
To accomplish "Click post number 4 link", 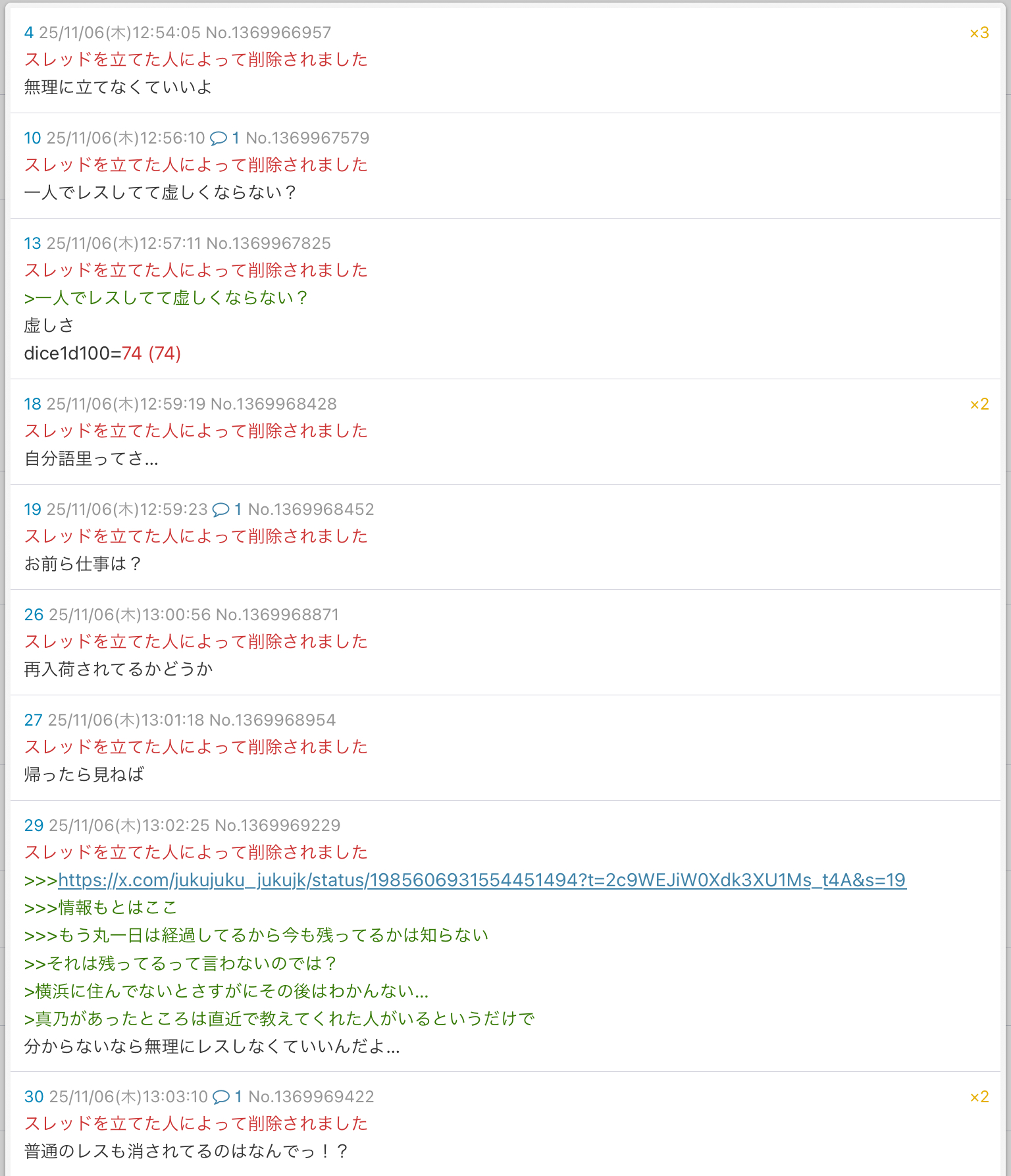I will click(28, 33).
